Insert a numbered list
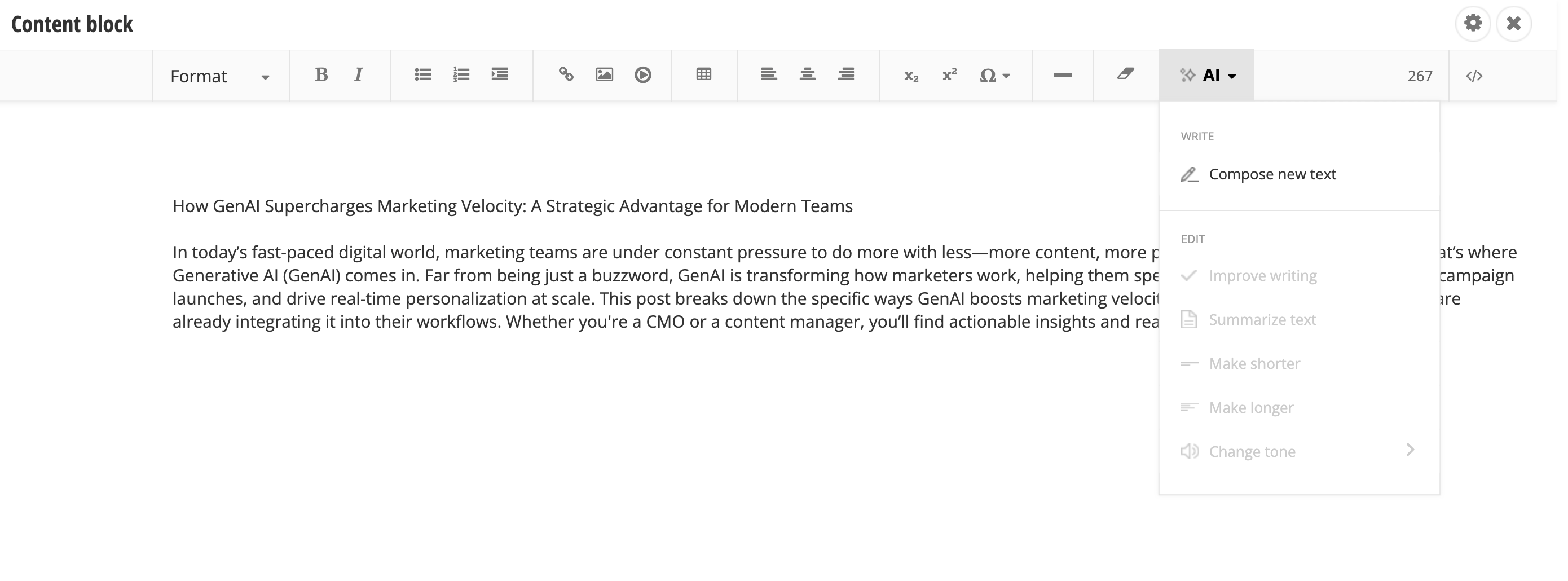 (461, 75)
